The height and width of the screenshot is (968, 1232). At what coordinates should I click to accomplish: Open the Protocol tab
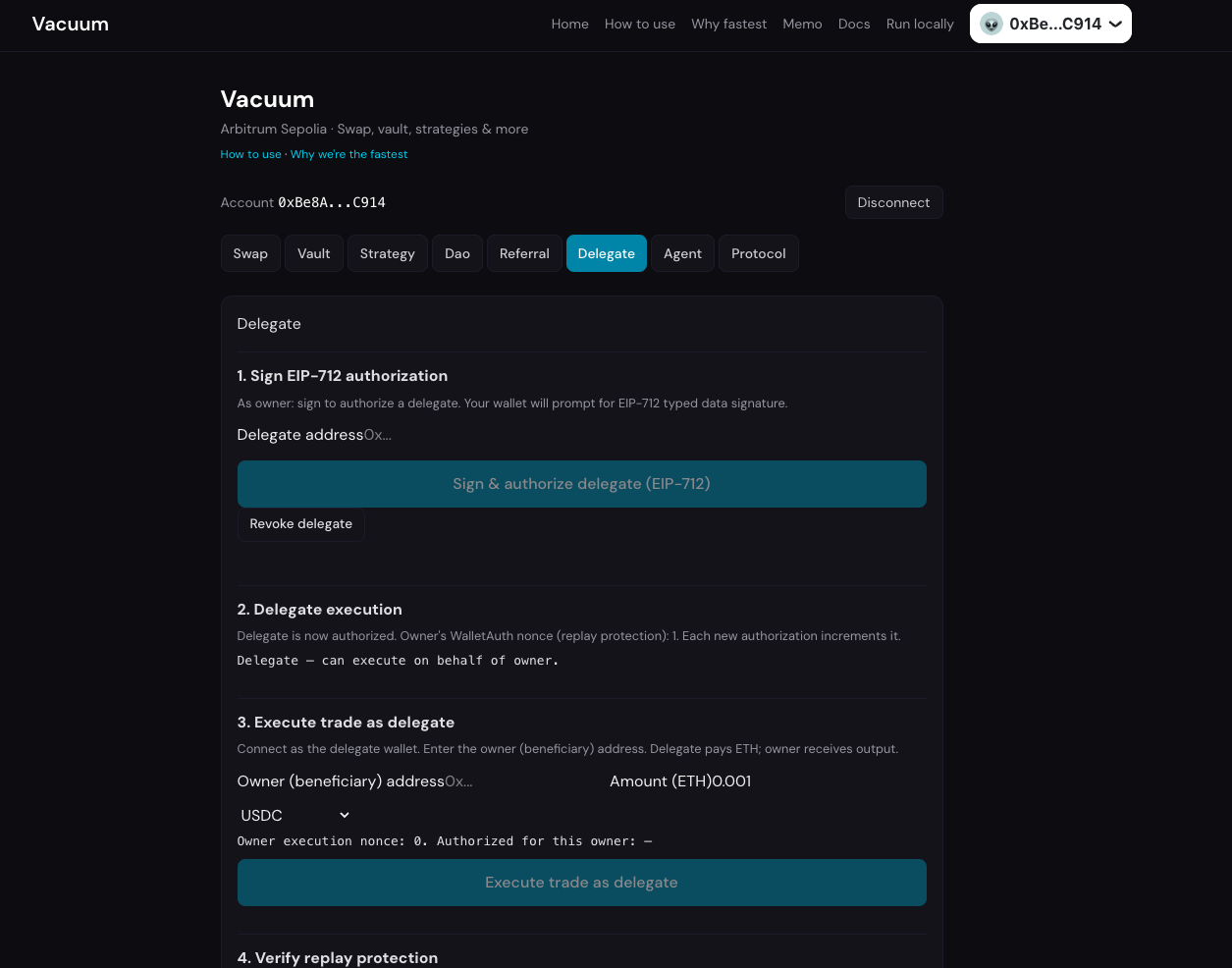click(x=758, y=253)
